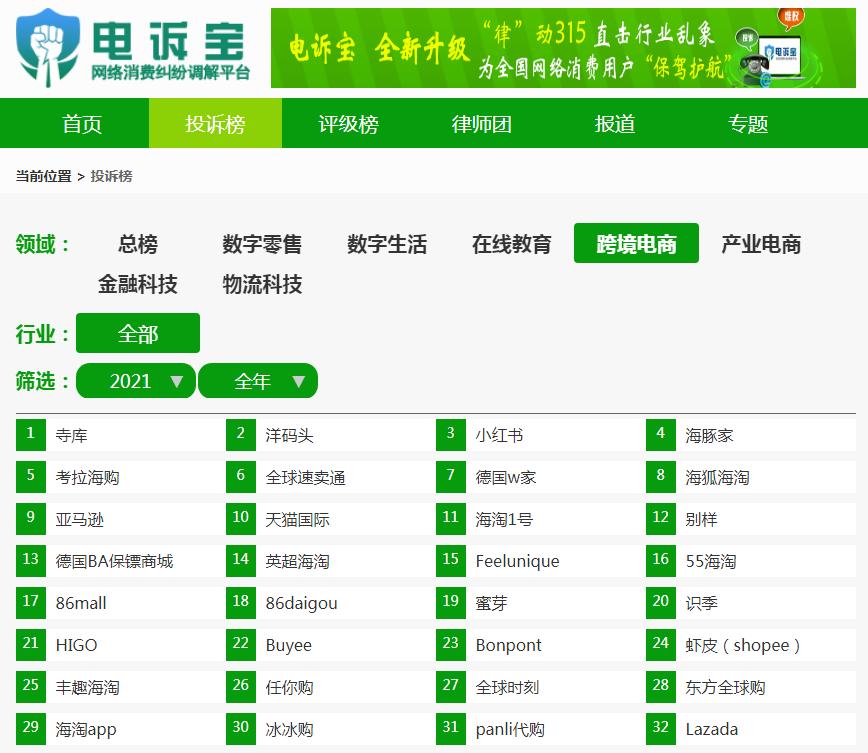Select the 总榜 category filter
Image resolution: width=868 pixels, height=753 pixels.
click(x=139, y=243)
